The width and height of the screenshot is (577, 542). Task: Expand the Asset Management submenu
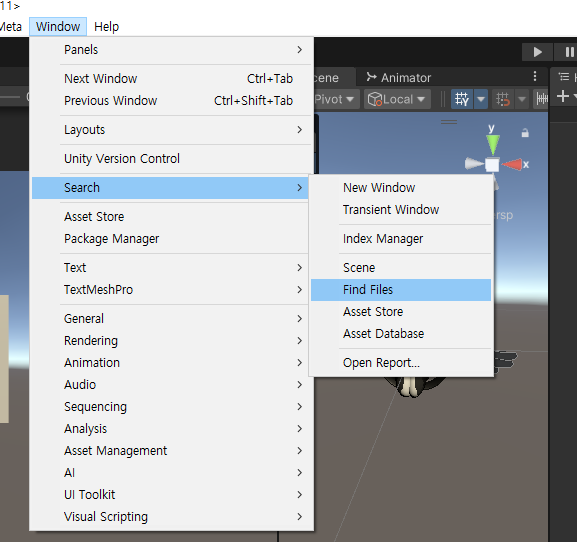[170, 451]
